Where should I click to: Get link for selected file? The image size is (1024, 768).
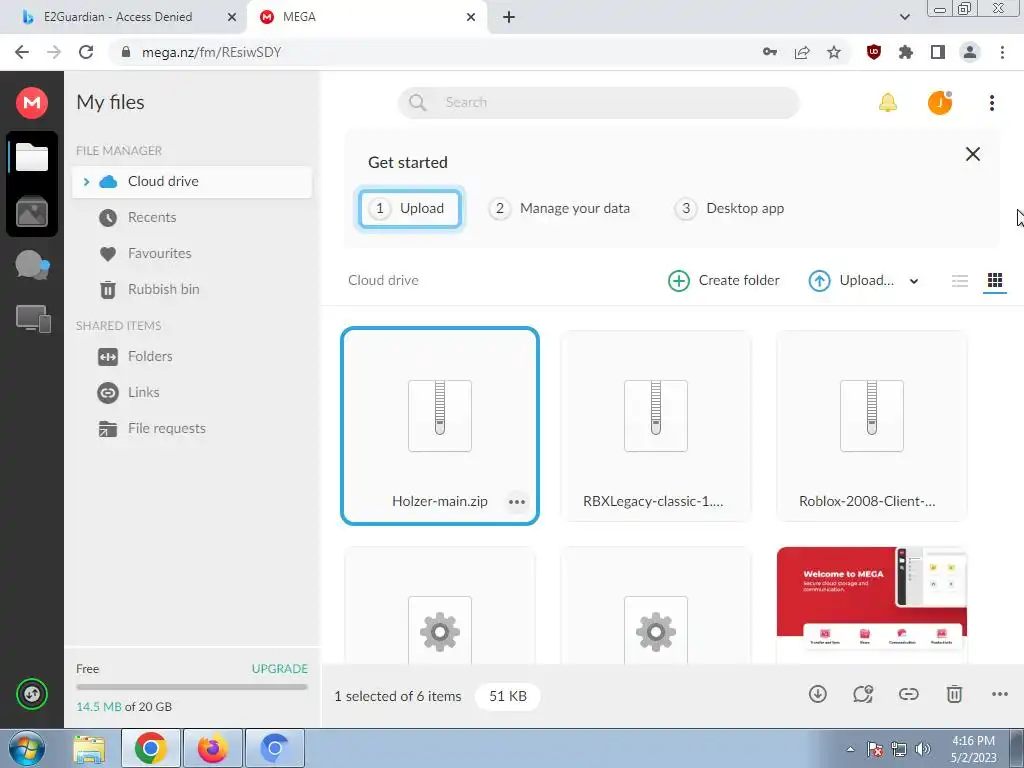coord(908,694)
